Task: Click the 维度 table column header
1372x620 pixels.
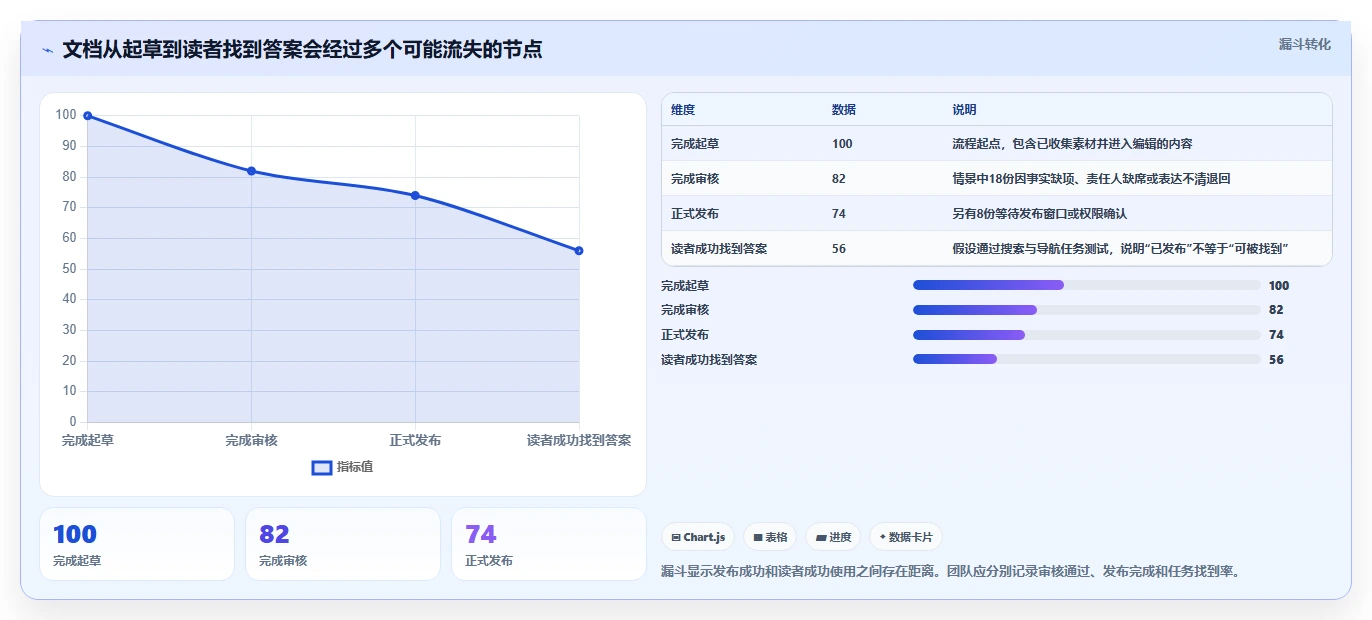Action: (683, 110)
